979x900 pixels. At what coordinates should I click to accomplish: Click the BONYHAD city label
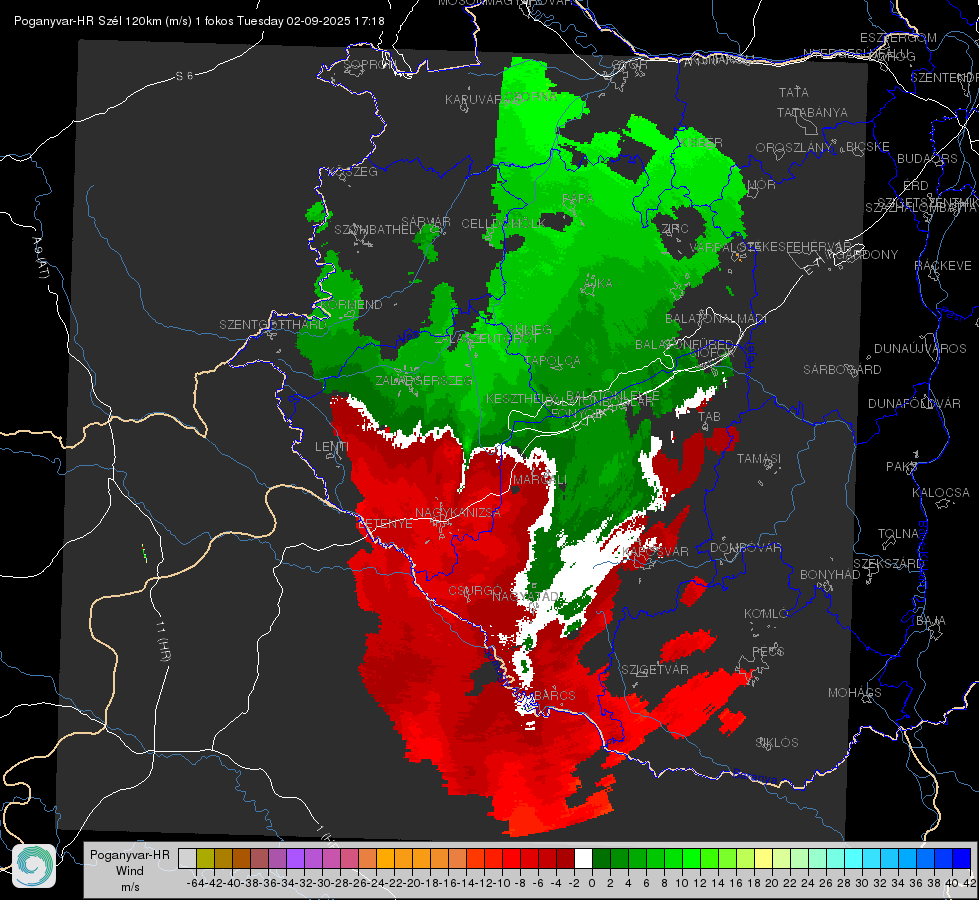(830, 575)
